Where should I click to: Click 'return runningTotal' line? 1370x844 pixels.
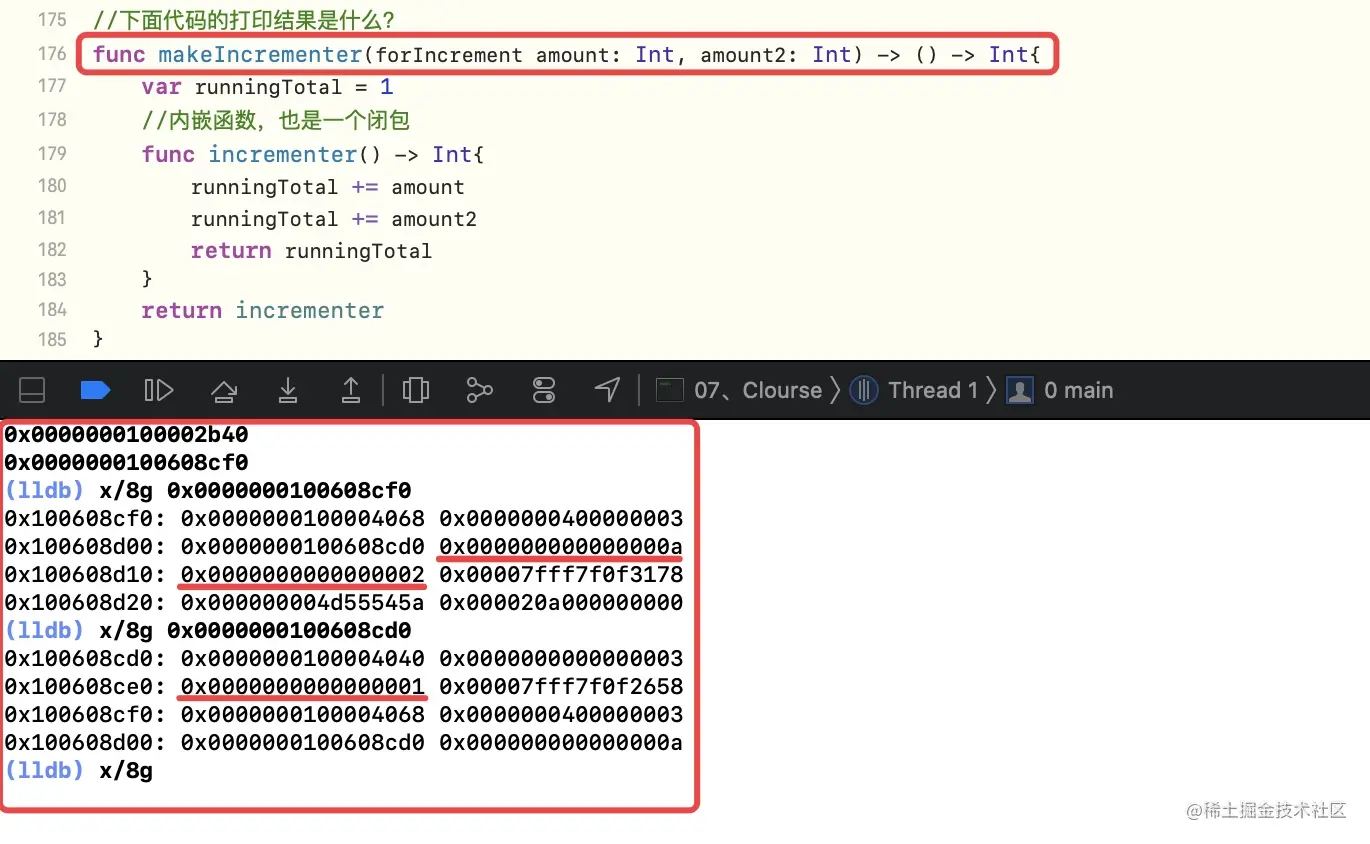point(311,251)
